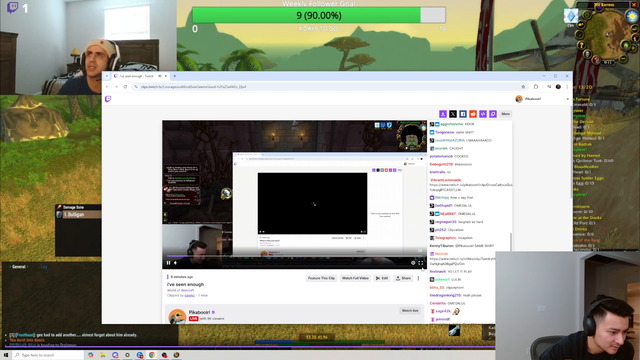This screenshot has height=360, width=640.
Task: Open the Windows Start menu
Action: click(6, 355)
